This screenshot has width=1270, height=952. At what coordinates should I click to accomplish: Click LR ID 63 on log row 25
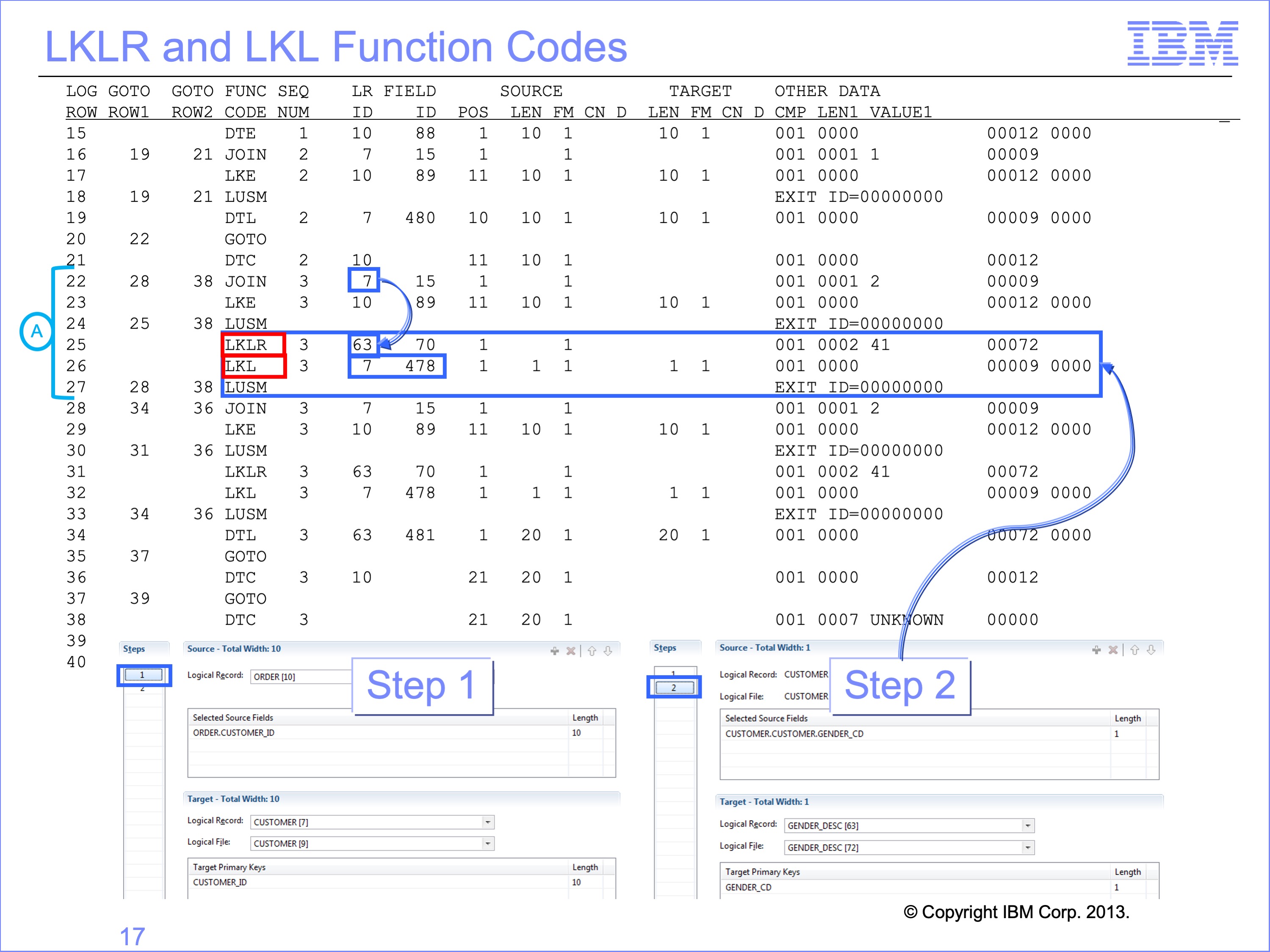click(362, 345)
